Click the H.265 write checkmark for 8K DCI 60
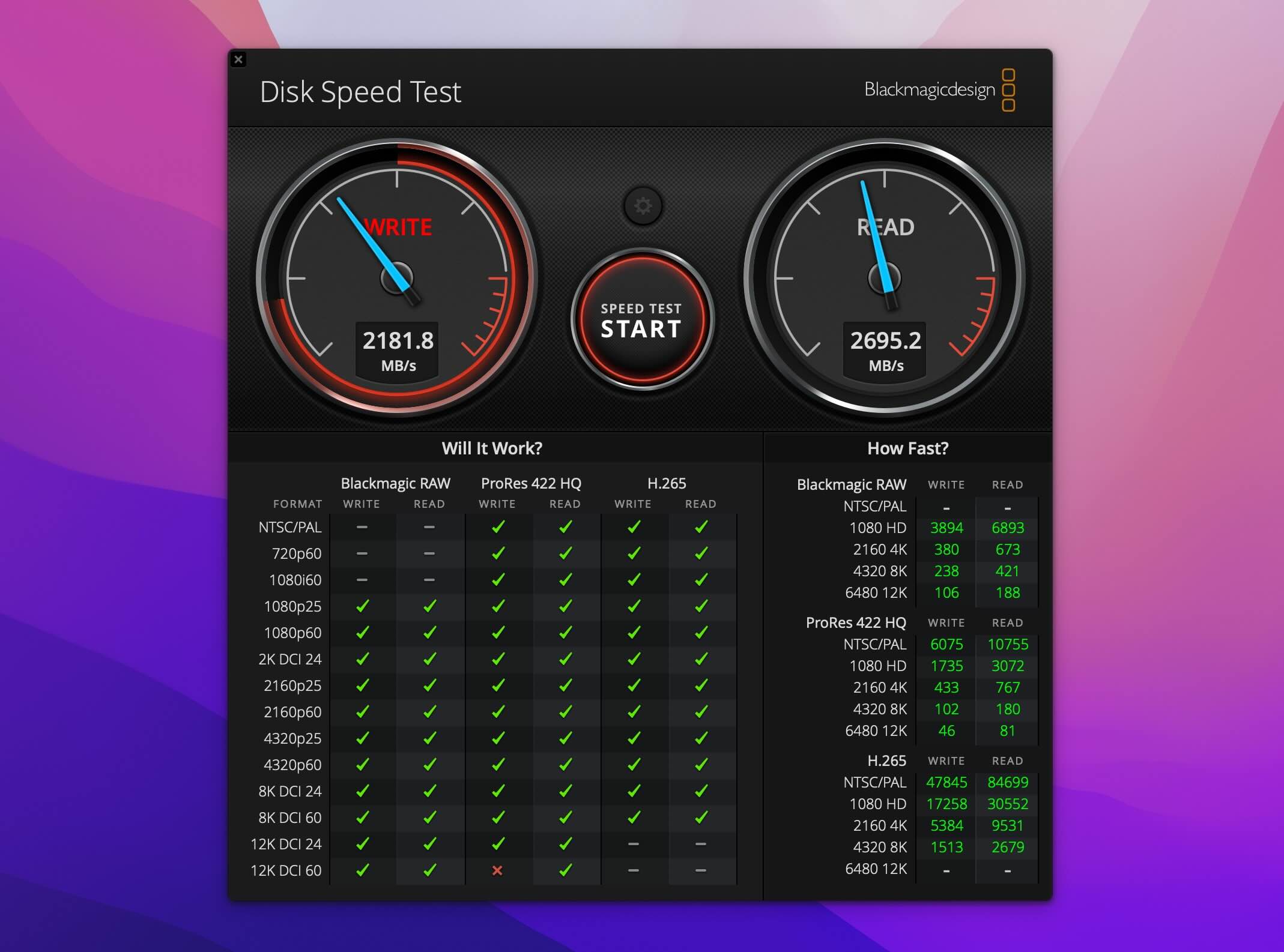 634,818
